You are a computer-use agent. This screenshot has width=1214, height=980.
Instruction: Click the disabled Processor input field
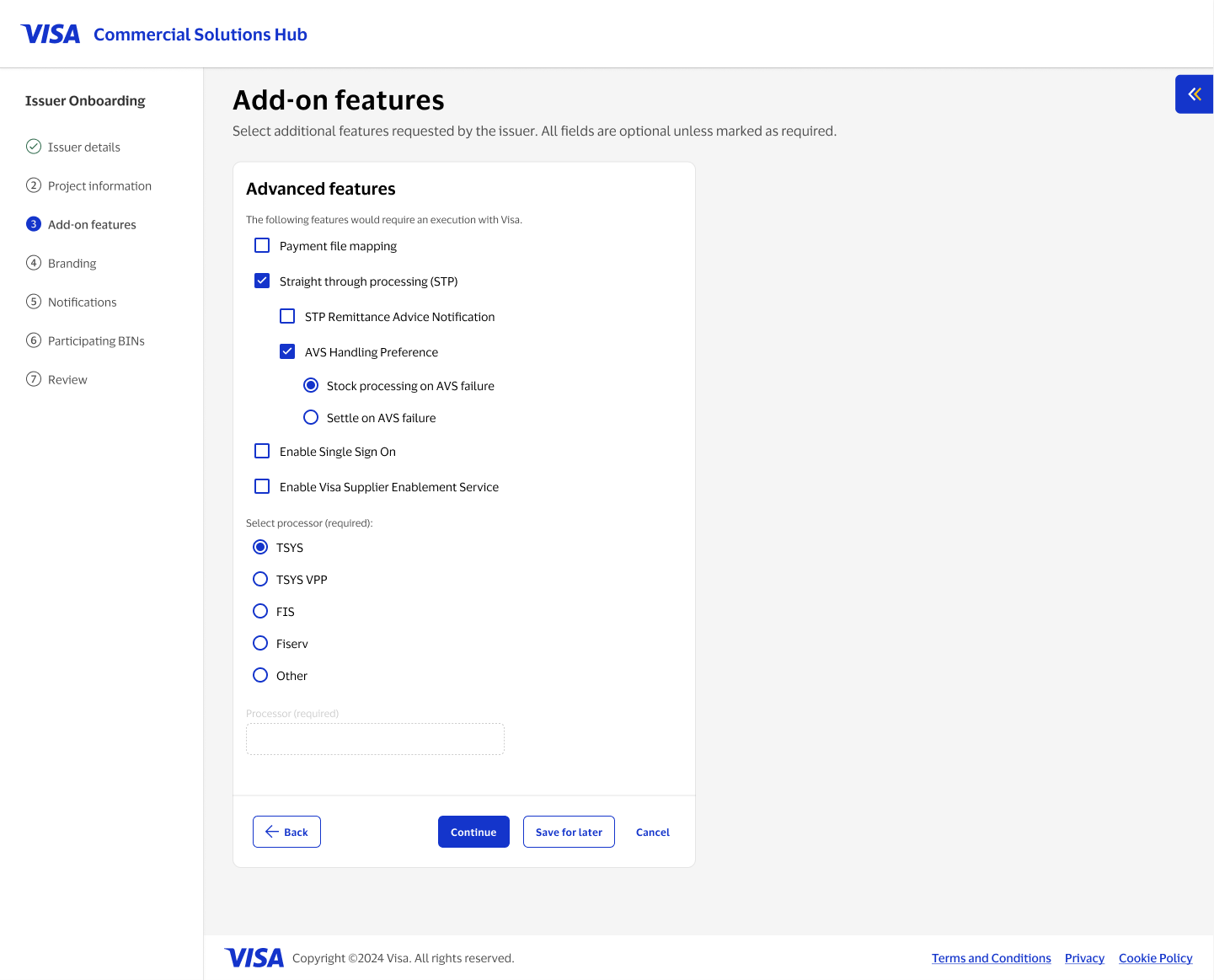pos(375,739)
